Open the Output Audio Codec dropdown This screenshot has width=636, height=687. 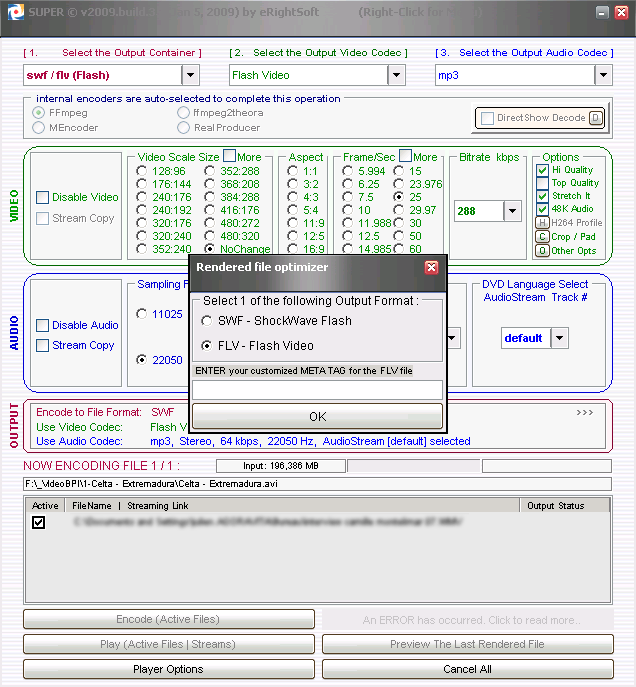point(603,75)
